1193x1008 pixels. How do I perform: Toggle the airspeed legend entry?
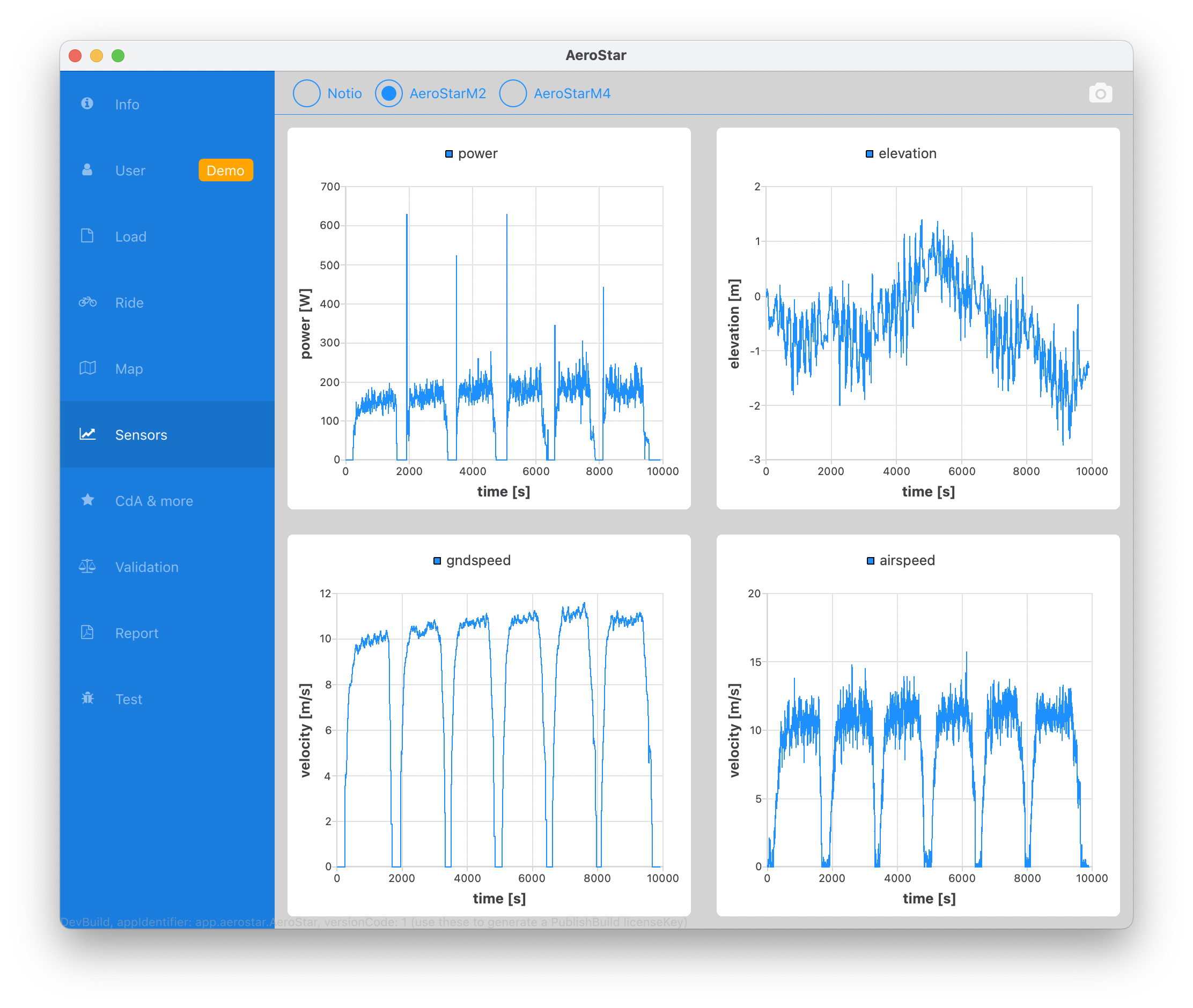[901, 561]
